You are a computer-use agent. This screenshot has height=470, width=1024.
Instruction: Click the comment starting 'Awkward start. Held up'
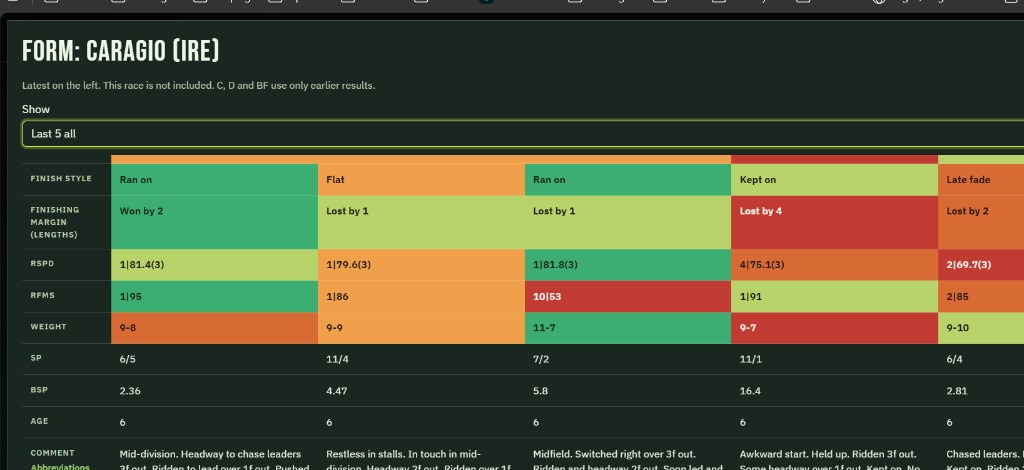(x=829, y=461)
